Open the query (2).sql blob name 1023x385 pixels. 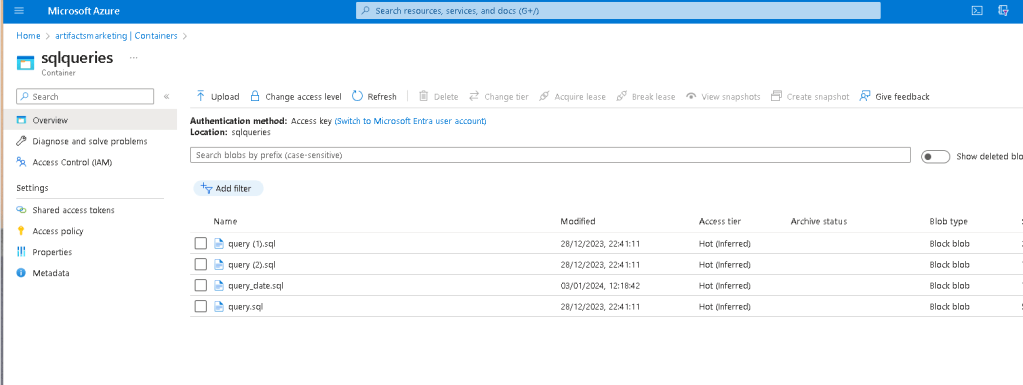(252, 264)
